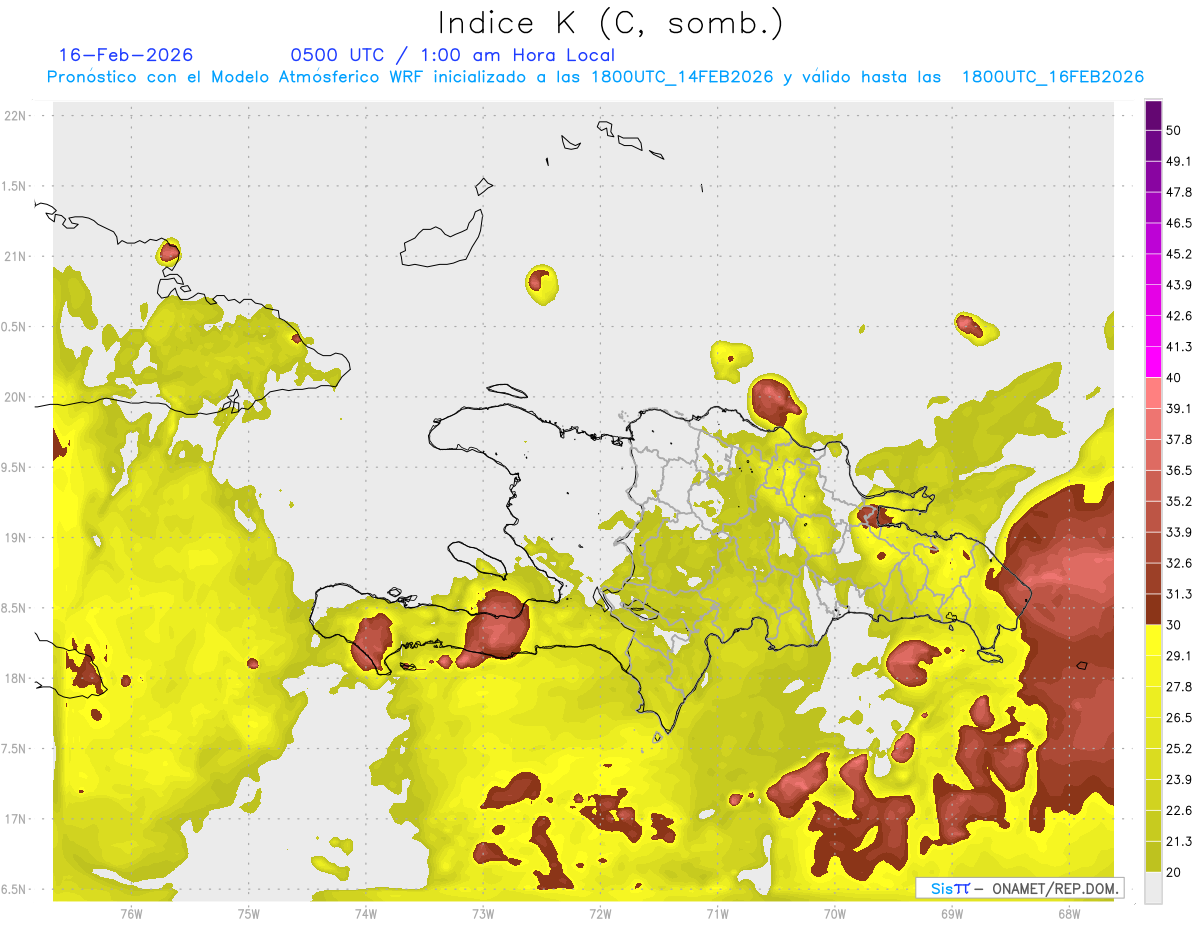Click the '18N' latitude axis label
This screenshot has height=927, width=1200.
[17, 678]
